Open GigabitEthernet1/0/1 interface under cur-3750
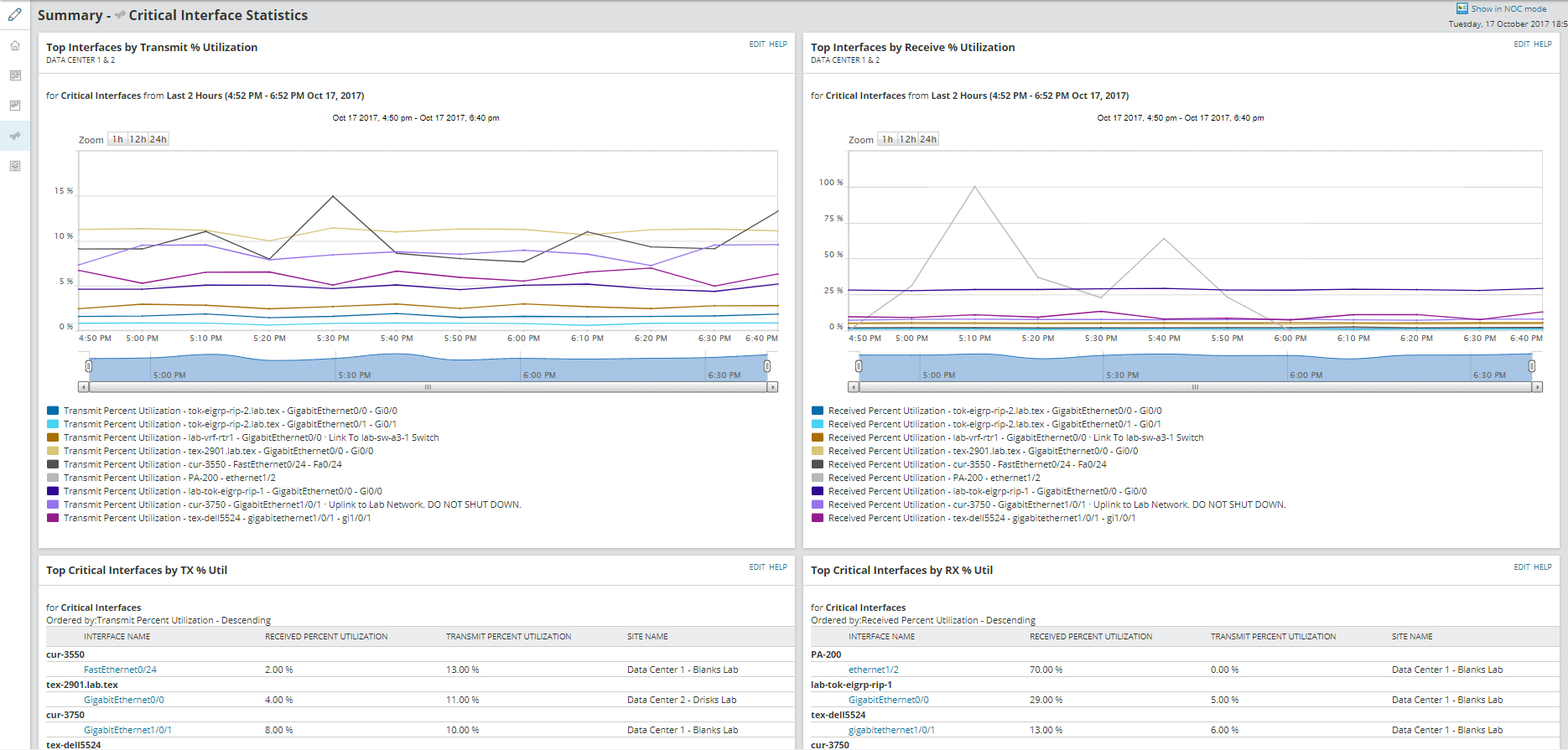Image resolution: width=1568 pixels, height=750 pixels. point(127,730)
